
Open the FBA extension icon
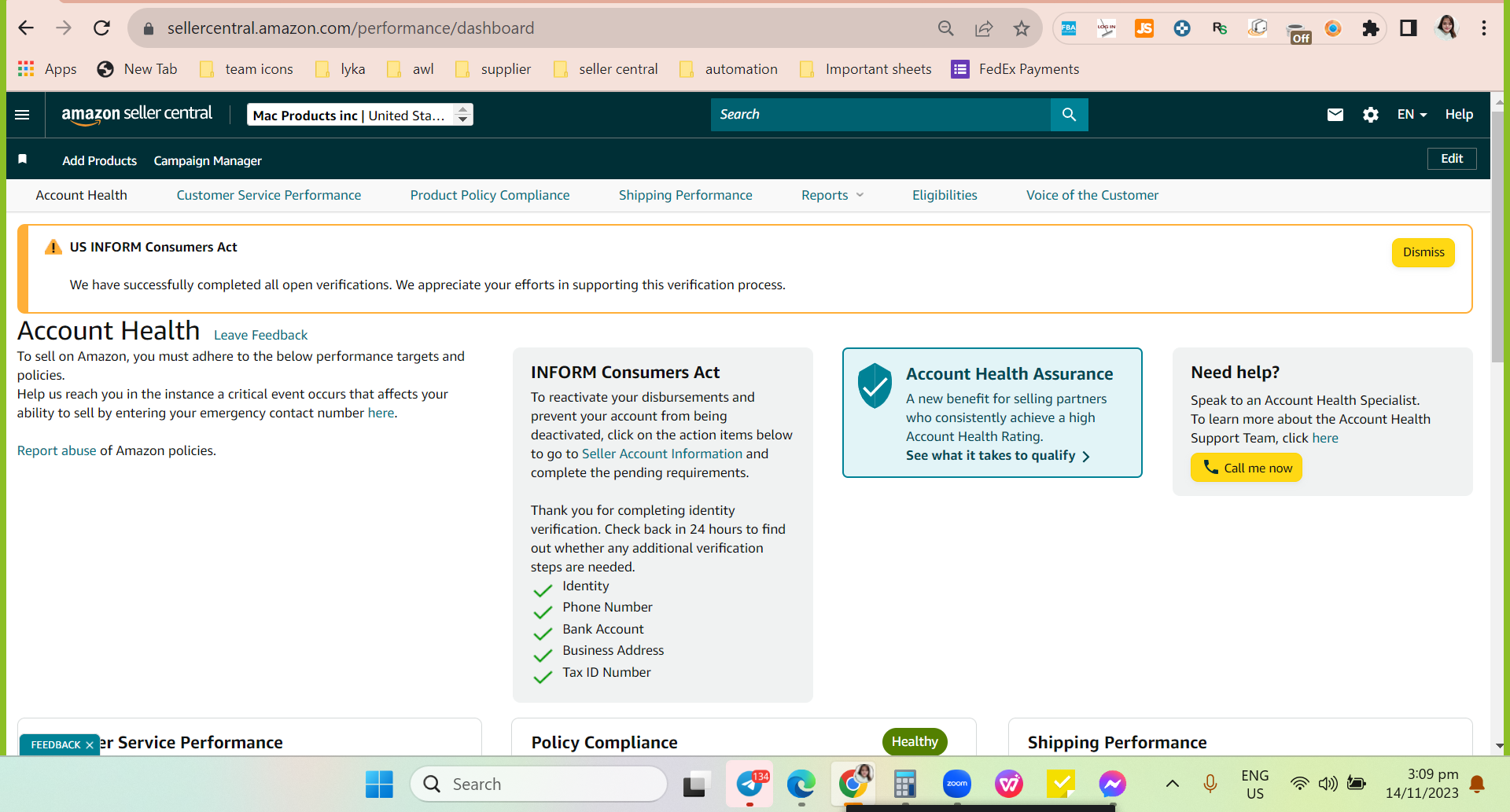coord(1069,28)
